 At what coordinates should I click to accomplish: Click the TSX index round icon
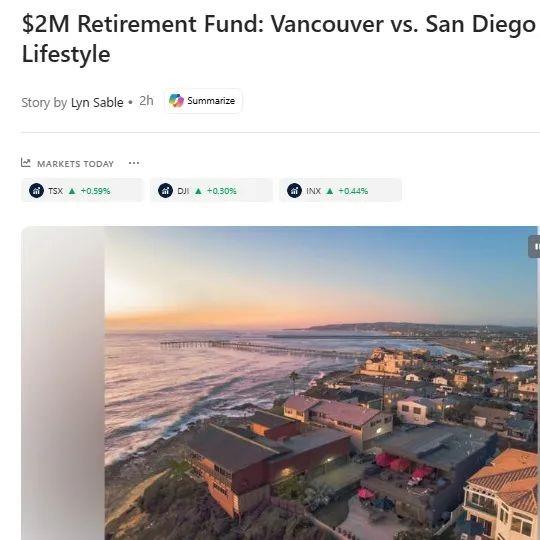[x=37, y=190]
